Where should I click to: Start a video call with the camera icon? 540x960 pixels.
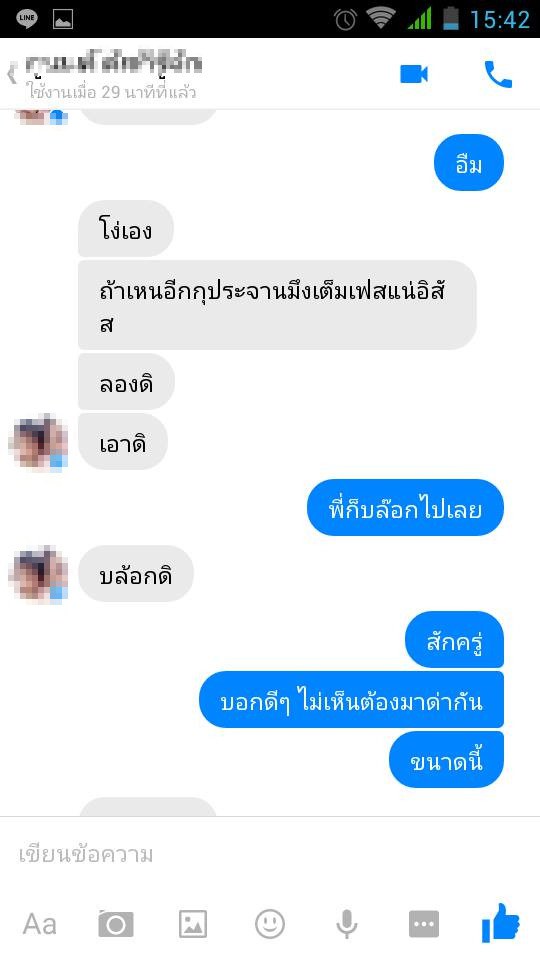[x=414, y=74]
